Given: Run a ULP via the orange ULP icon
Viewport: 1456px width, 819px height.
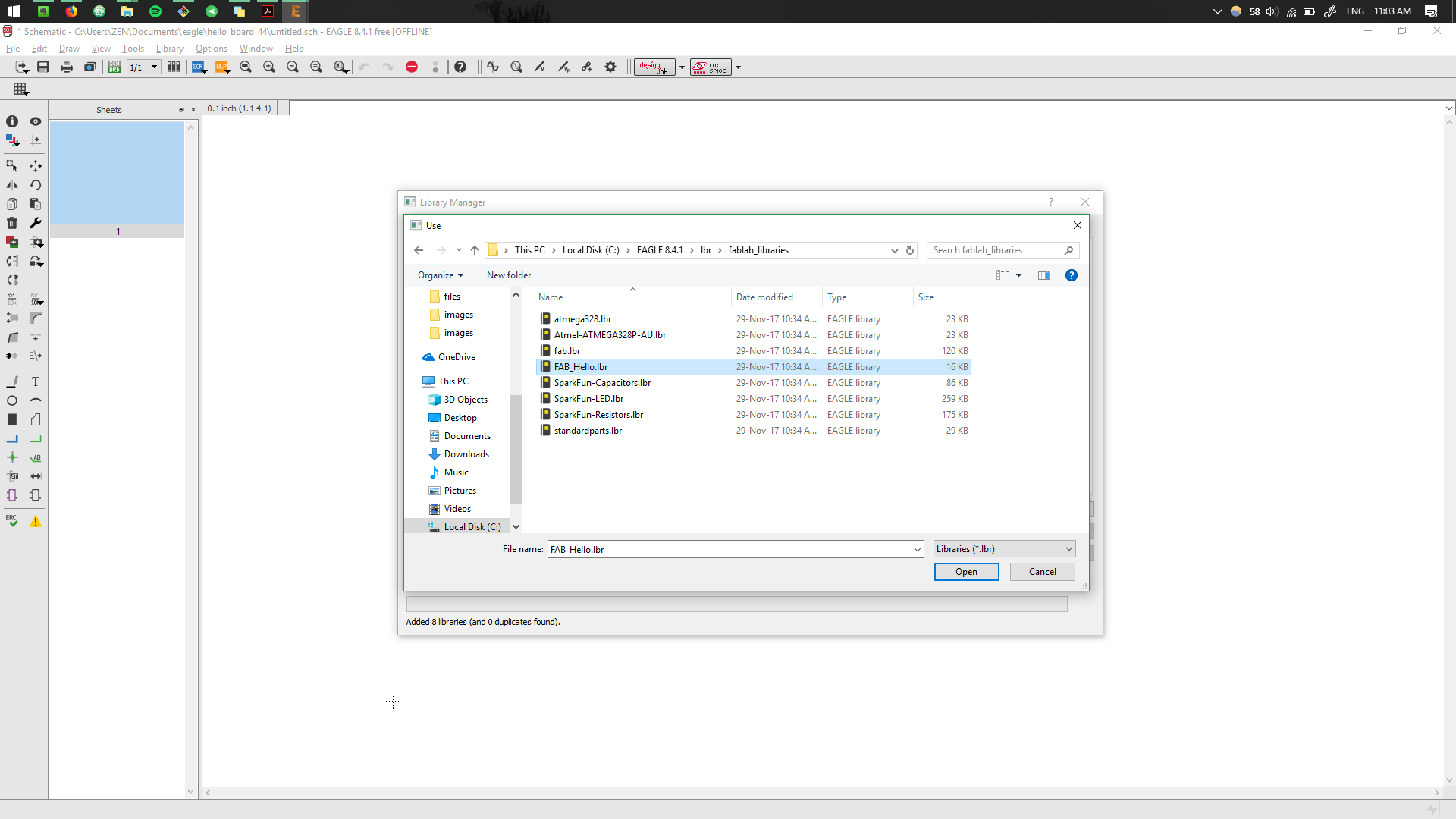Looking at the screenshot, I should coord(222,67).
